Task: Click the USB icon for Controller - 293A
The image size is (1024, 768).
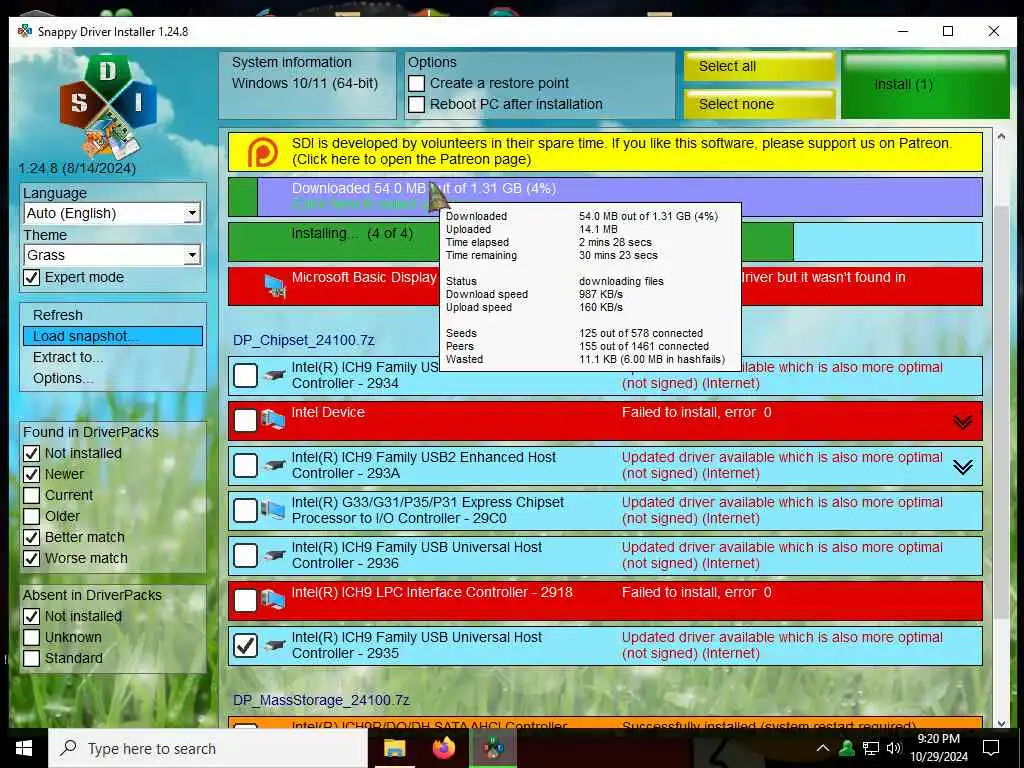Action: 274,466
